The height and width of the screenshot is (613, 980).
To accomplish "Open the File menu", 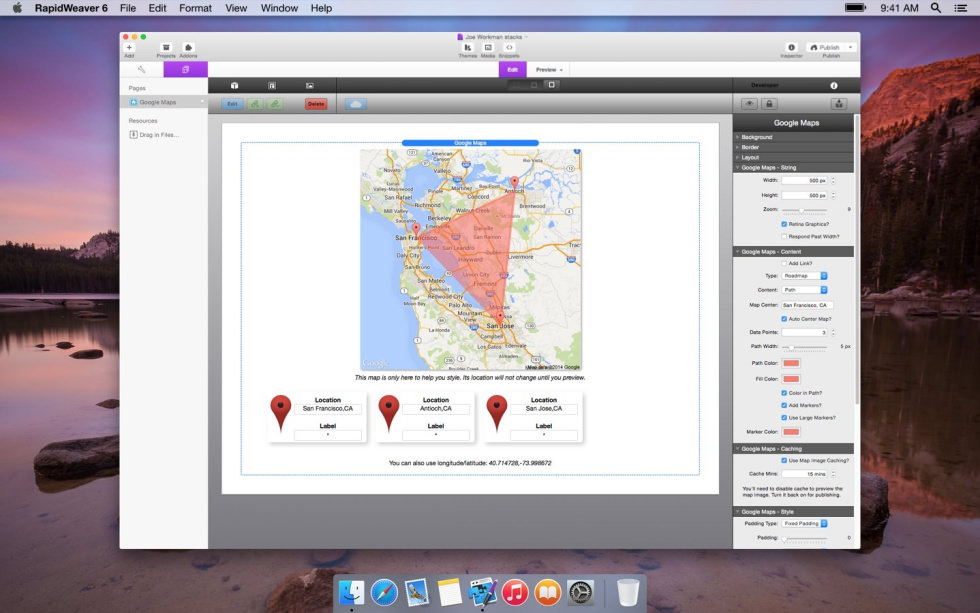I will coord(128,8).
